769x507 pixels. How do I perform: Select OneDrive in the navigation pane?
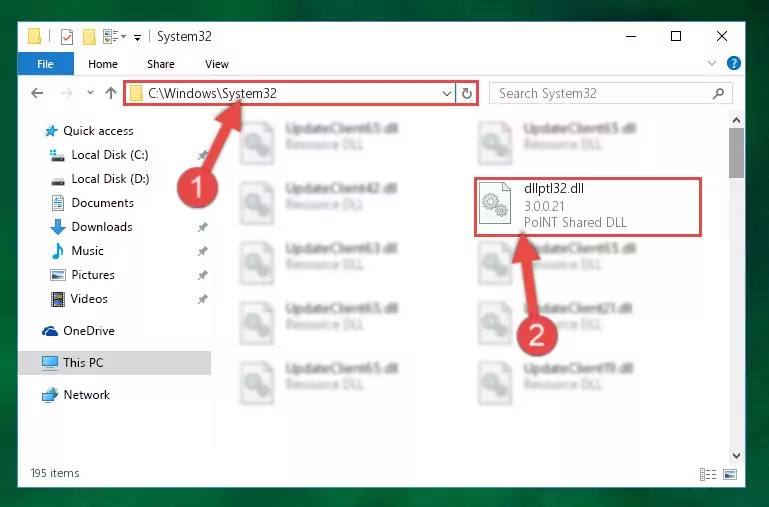click(x=89, y=331)
